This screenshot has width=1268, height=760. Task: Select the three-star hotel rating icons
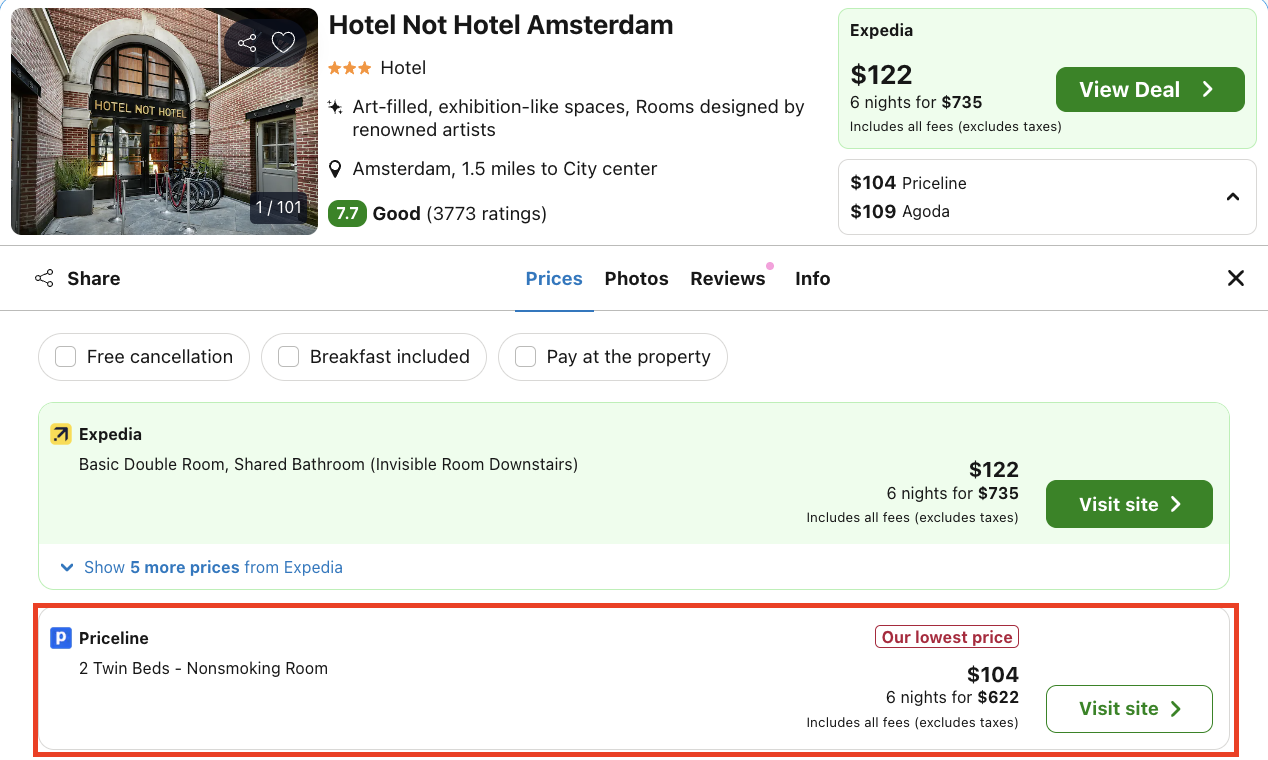(347, 68)
